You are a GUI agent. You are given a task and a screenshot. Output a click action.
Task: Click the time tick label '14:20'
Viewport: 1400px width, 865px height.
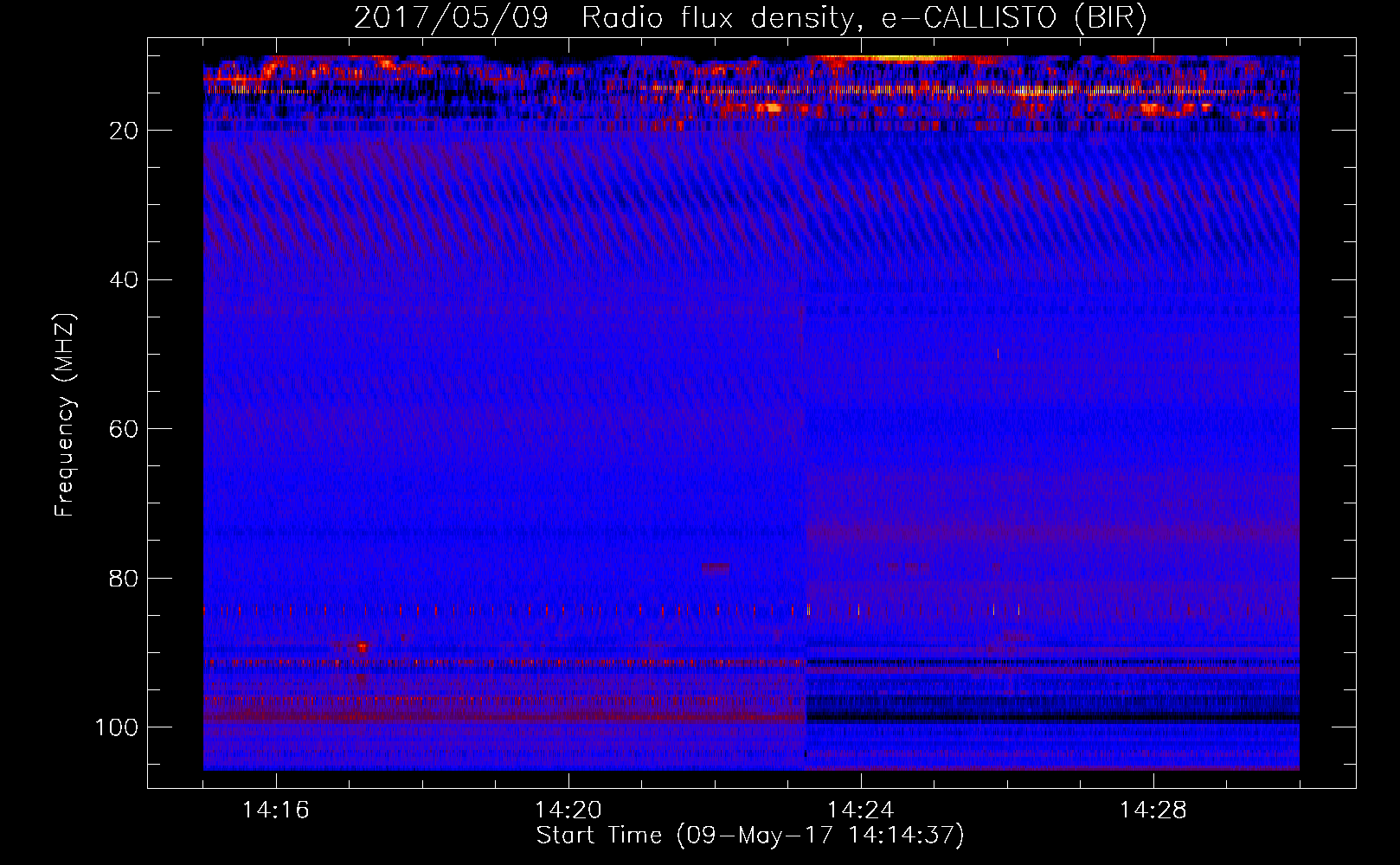tap(568, 811)
